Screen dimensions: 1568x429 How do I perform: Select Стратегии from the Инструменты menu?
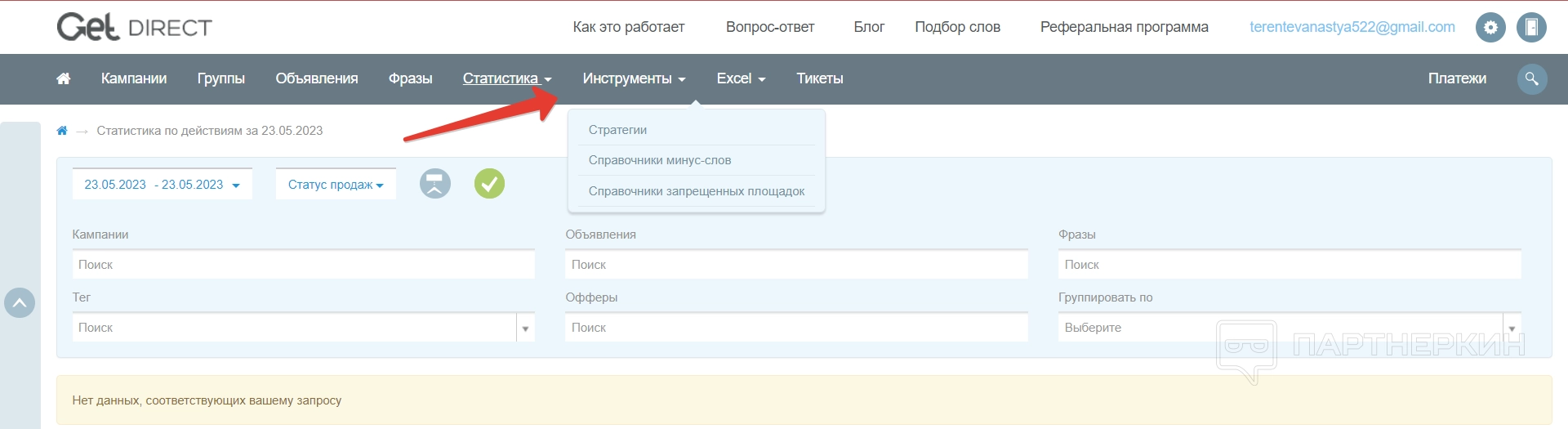[x=617, y=130]
